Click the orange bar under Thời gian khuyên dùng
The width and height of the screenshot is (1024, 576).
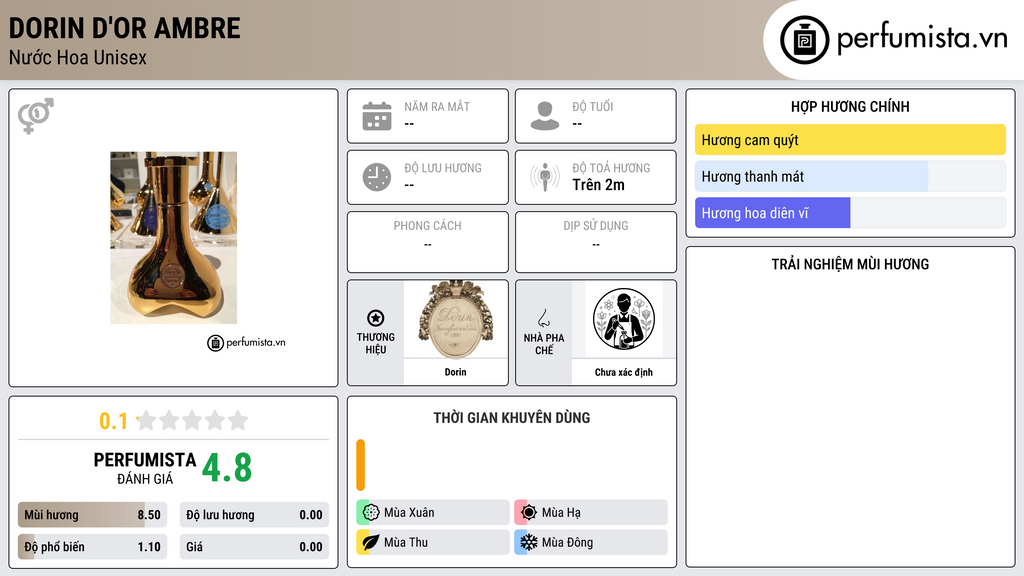(360, 465)
